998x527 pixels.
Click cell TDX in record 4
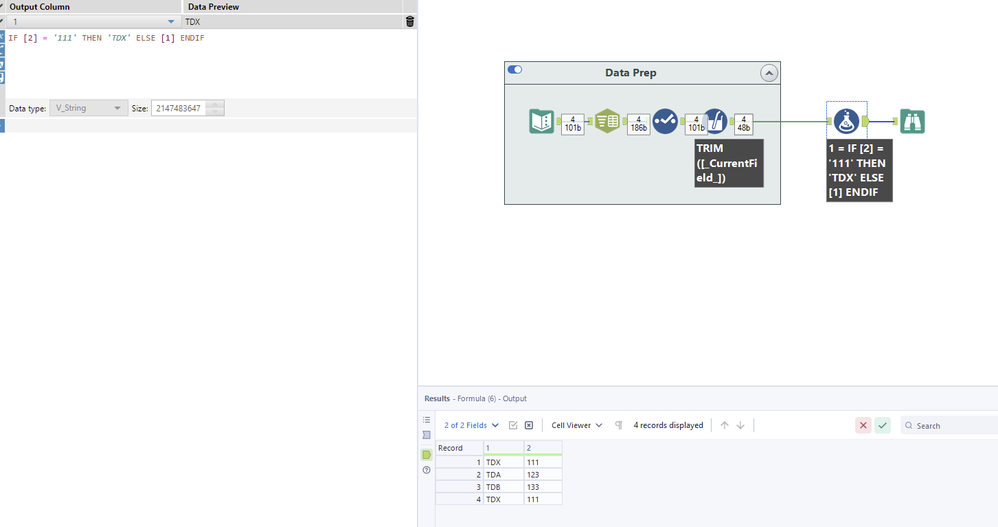pos(503,500)
